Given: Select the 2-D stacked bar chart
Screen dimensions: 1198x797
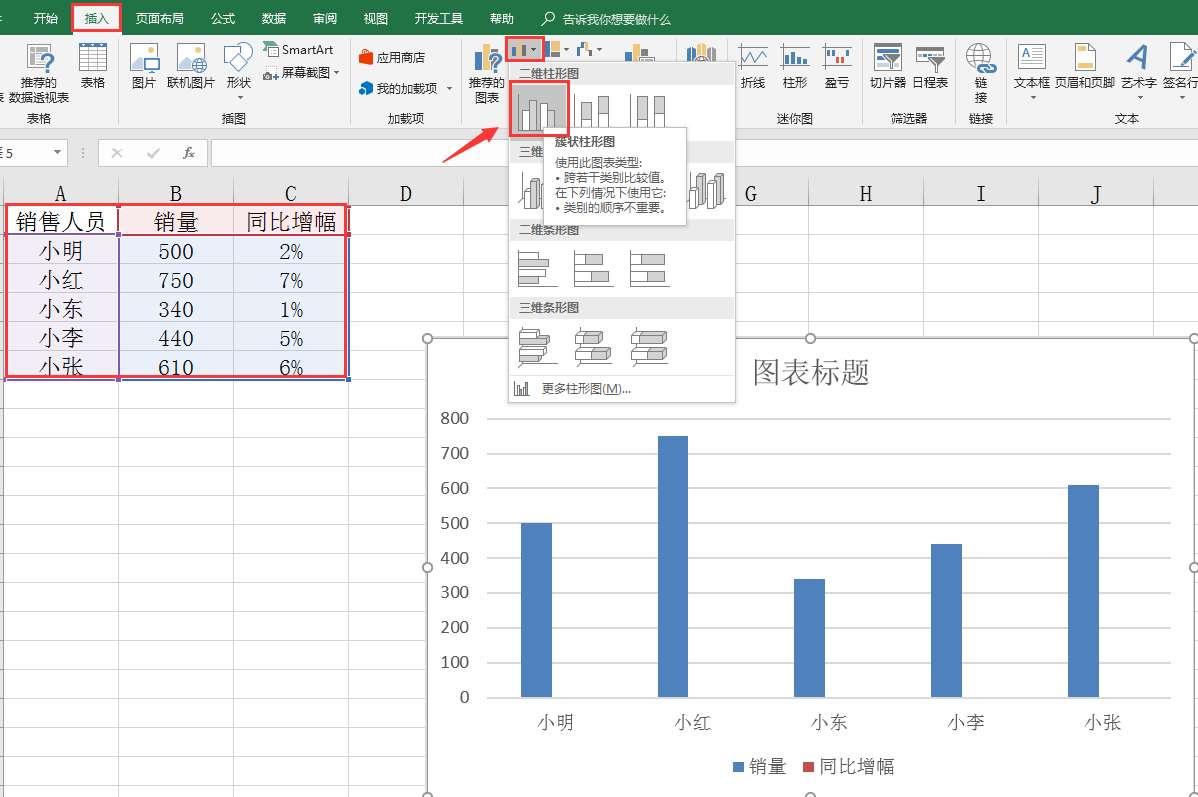Looking at the screenshot, I should point(594,268).
